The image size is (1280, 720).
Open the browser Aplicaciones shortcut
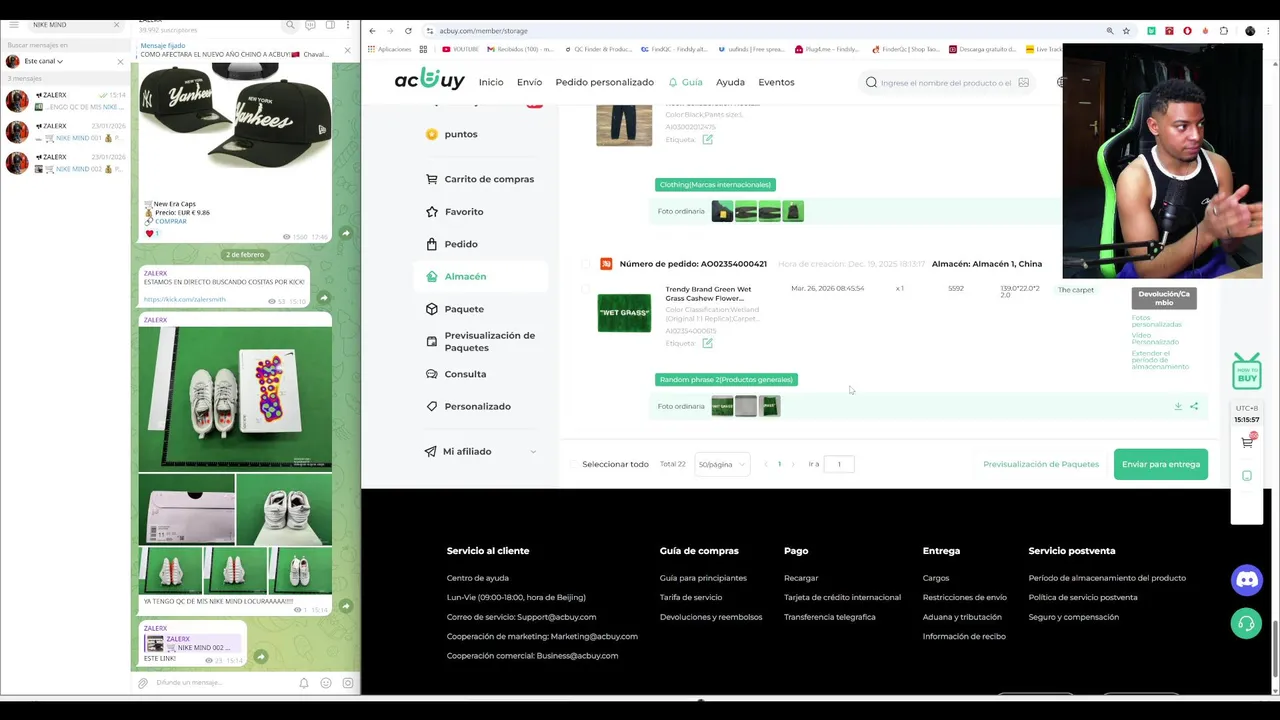[390, 49]
